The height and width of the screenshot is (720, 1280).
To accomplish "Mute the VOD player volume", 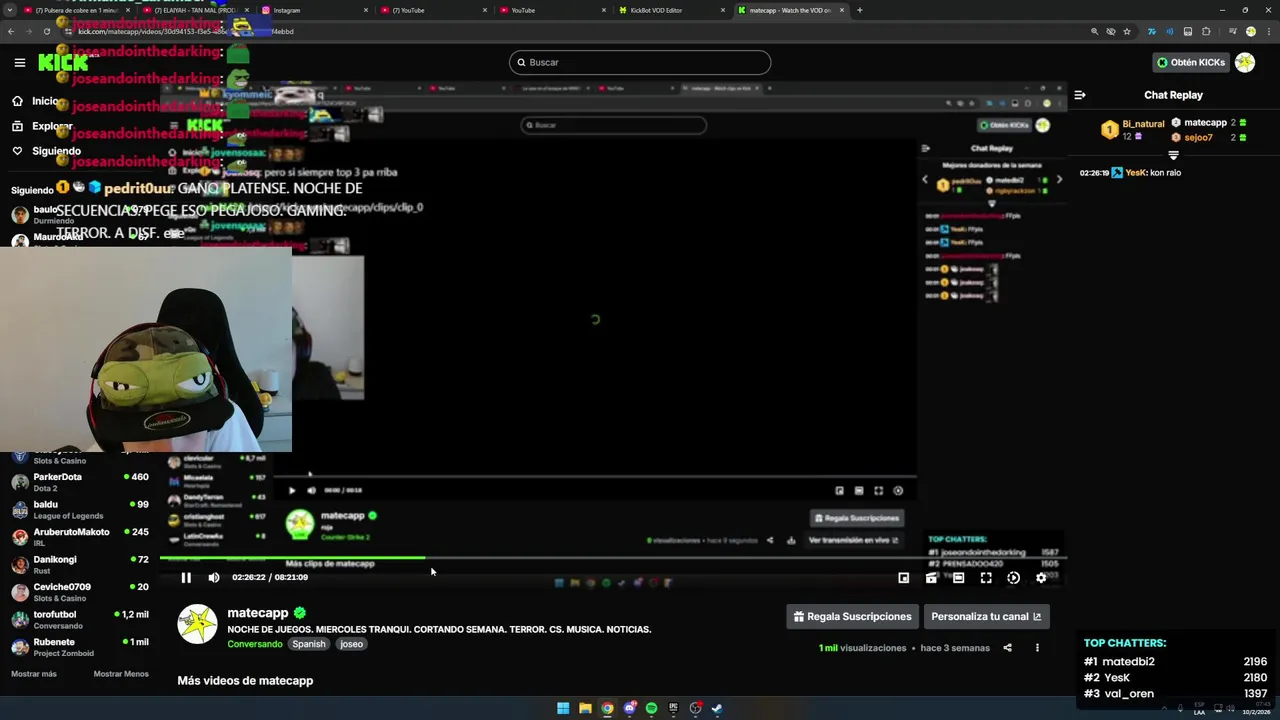I will coord(213,577).
